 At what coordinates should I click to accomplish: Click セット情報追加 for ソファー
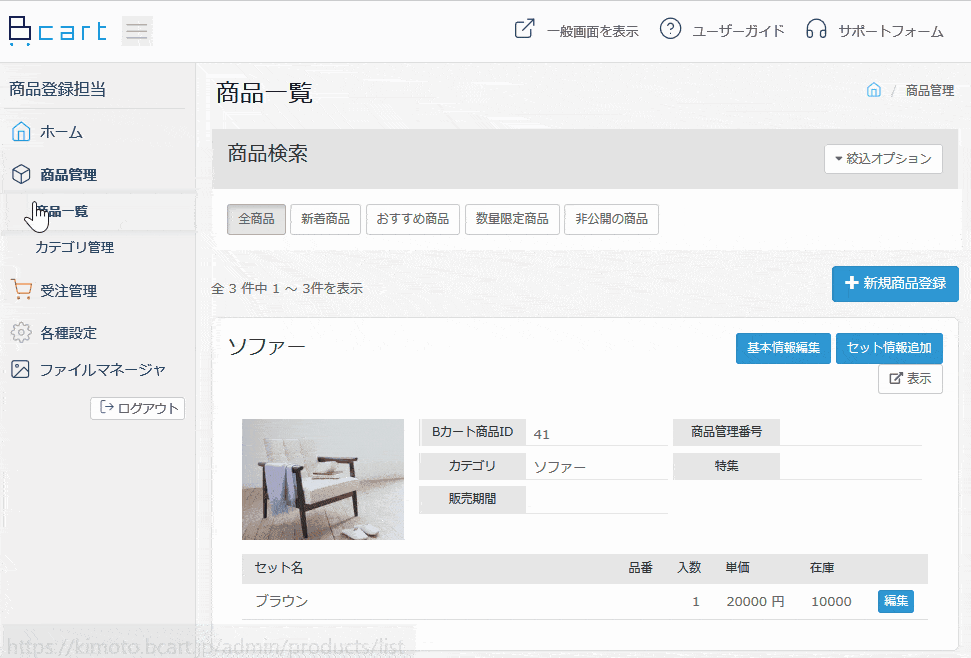tap(889, 348)
